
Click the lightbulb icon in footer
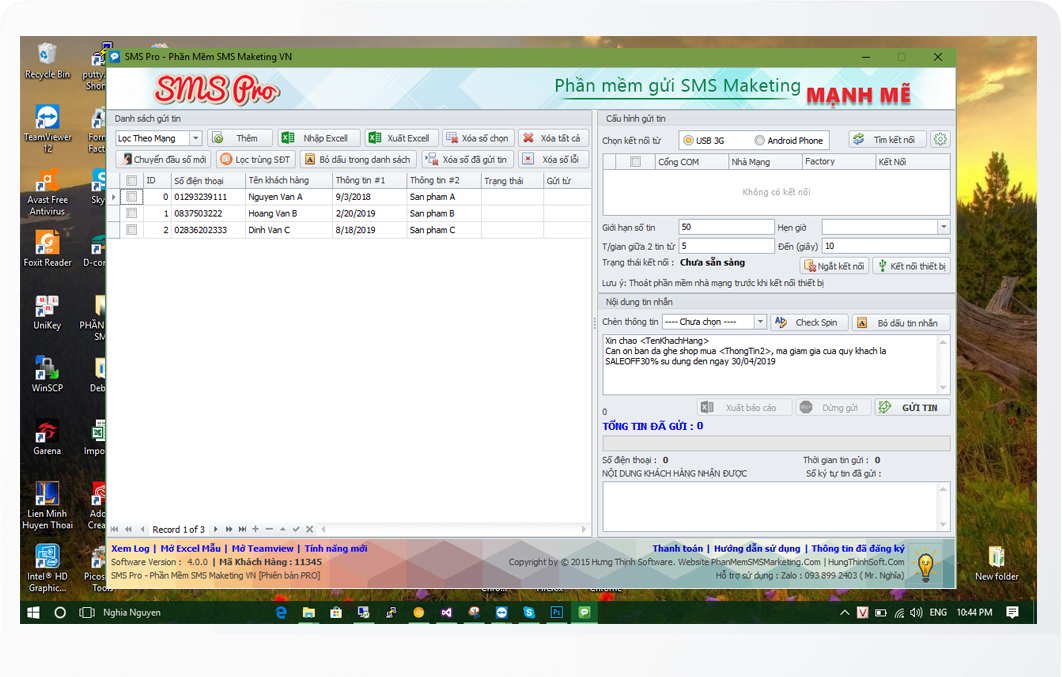coord(925,565)
